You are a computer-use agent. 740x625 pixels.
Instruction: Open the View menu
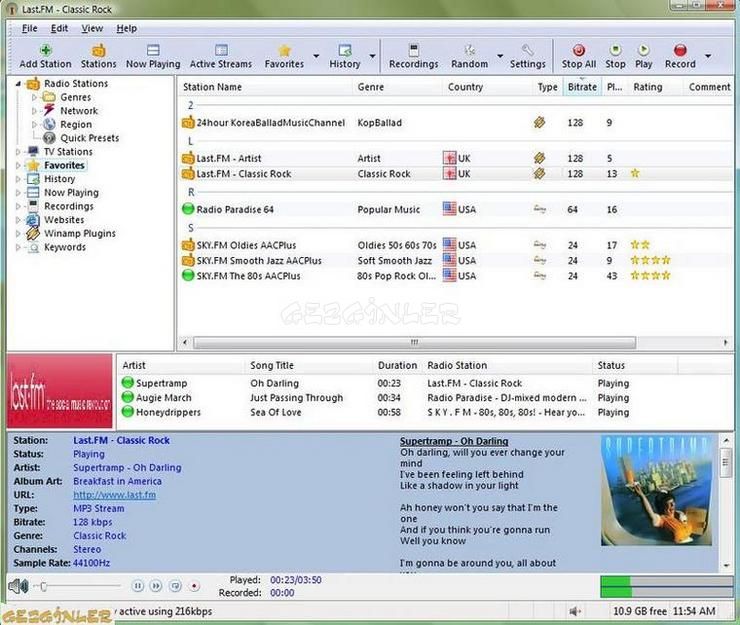pos(92,28)
